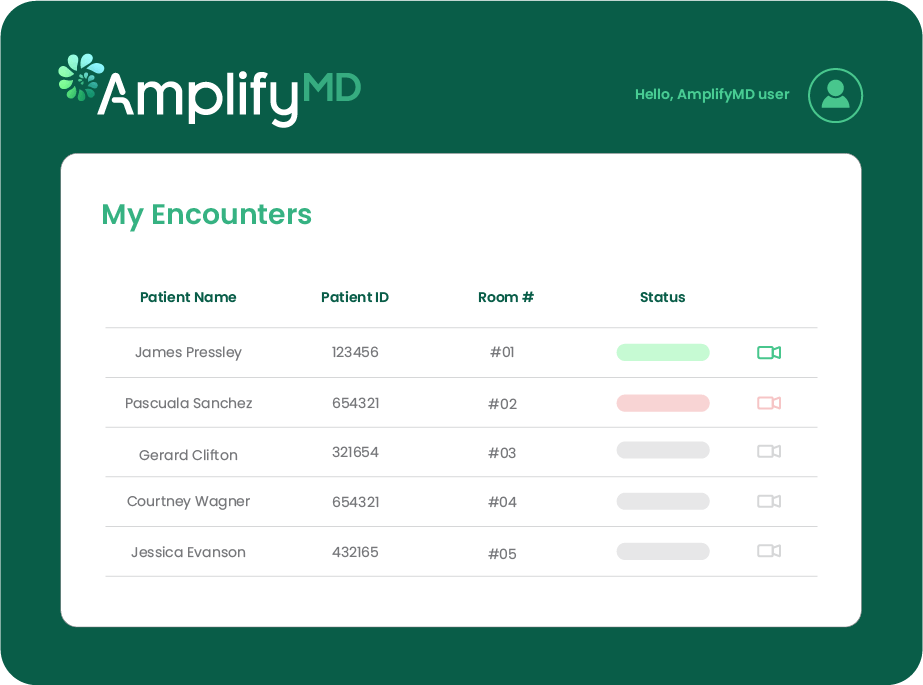Select Pascuala Sanchez's patient ID 654321

[355, 403]
